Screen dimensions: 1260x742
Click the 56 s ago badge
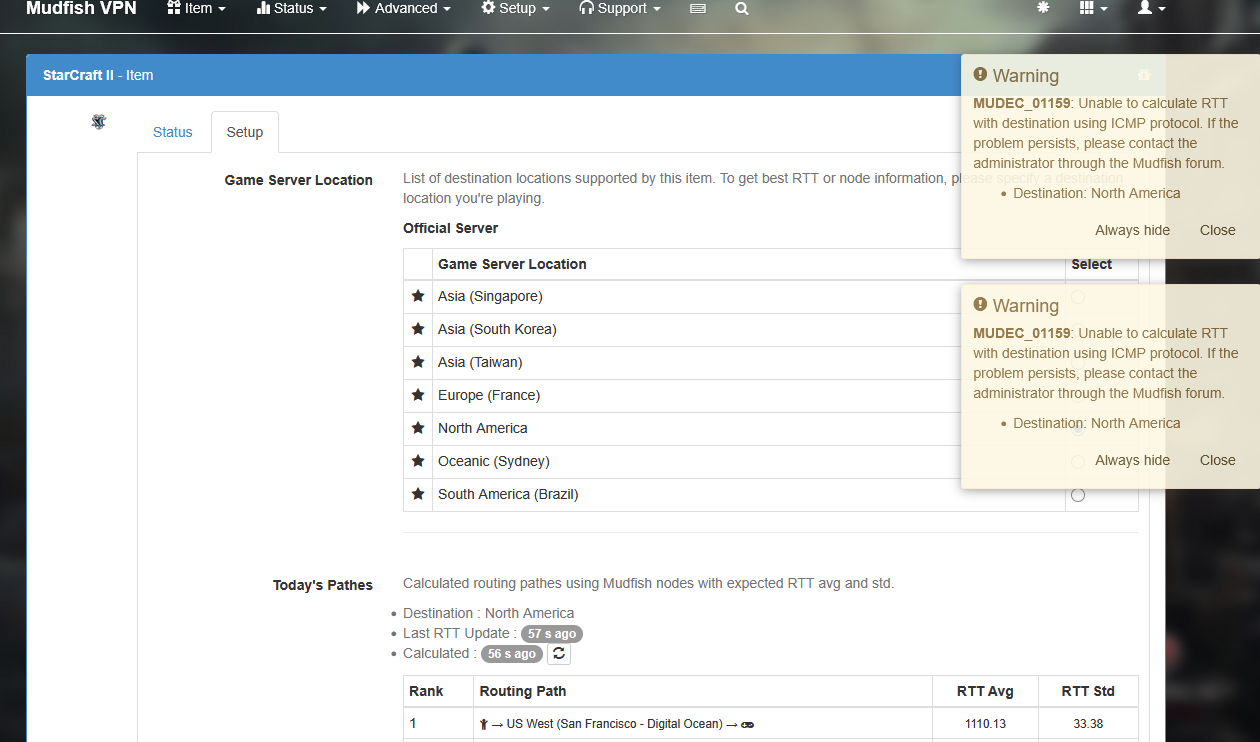click(x=512, y=654)
